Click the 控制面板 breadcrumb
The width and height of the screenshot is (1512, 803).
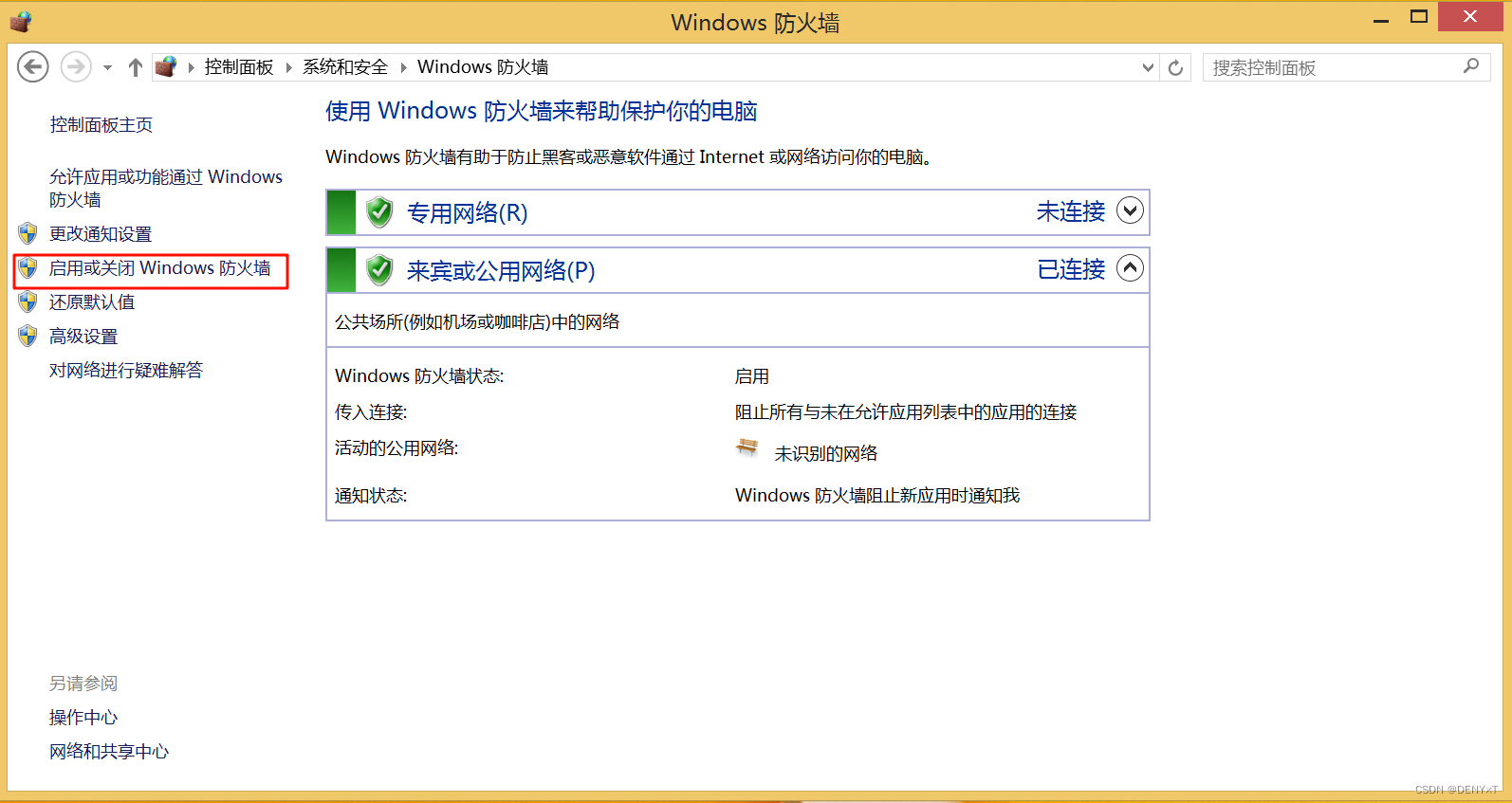[x=239, y=67]
